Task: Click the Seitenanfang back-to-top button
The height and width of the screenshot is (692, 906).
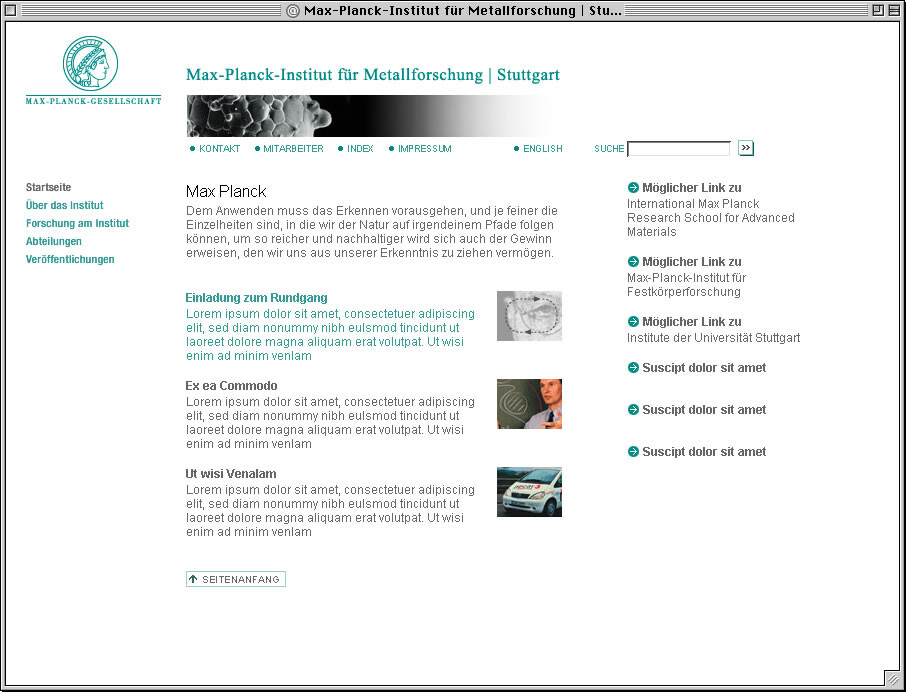Action: click(x=236, y=579)
